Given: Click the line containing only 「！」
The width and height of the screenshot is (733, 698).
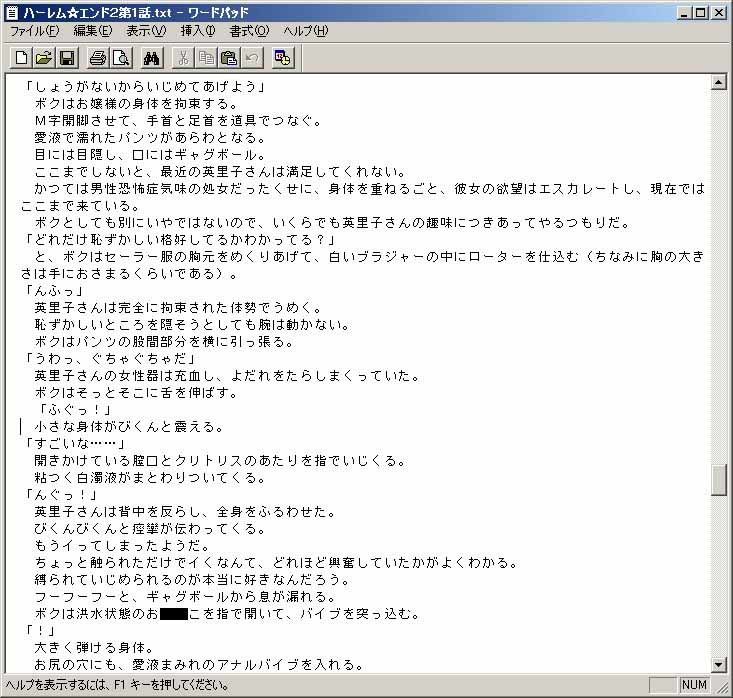Looking at the screenshot, I should 39,631.
